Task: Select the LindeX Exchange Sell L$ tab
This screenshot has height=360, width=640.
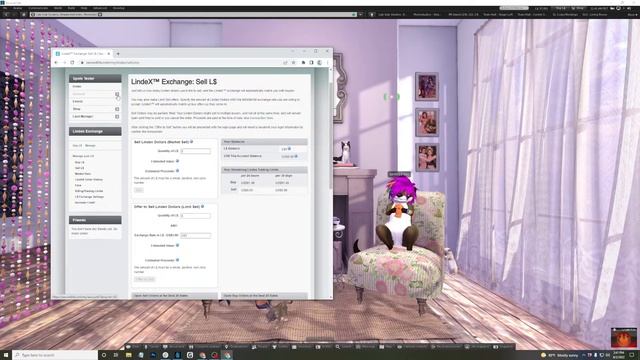Action: tap(83, 53)
